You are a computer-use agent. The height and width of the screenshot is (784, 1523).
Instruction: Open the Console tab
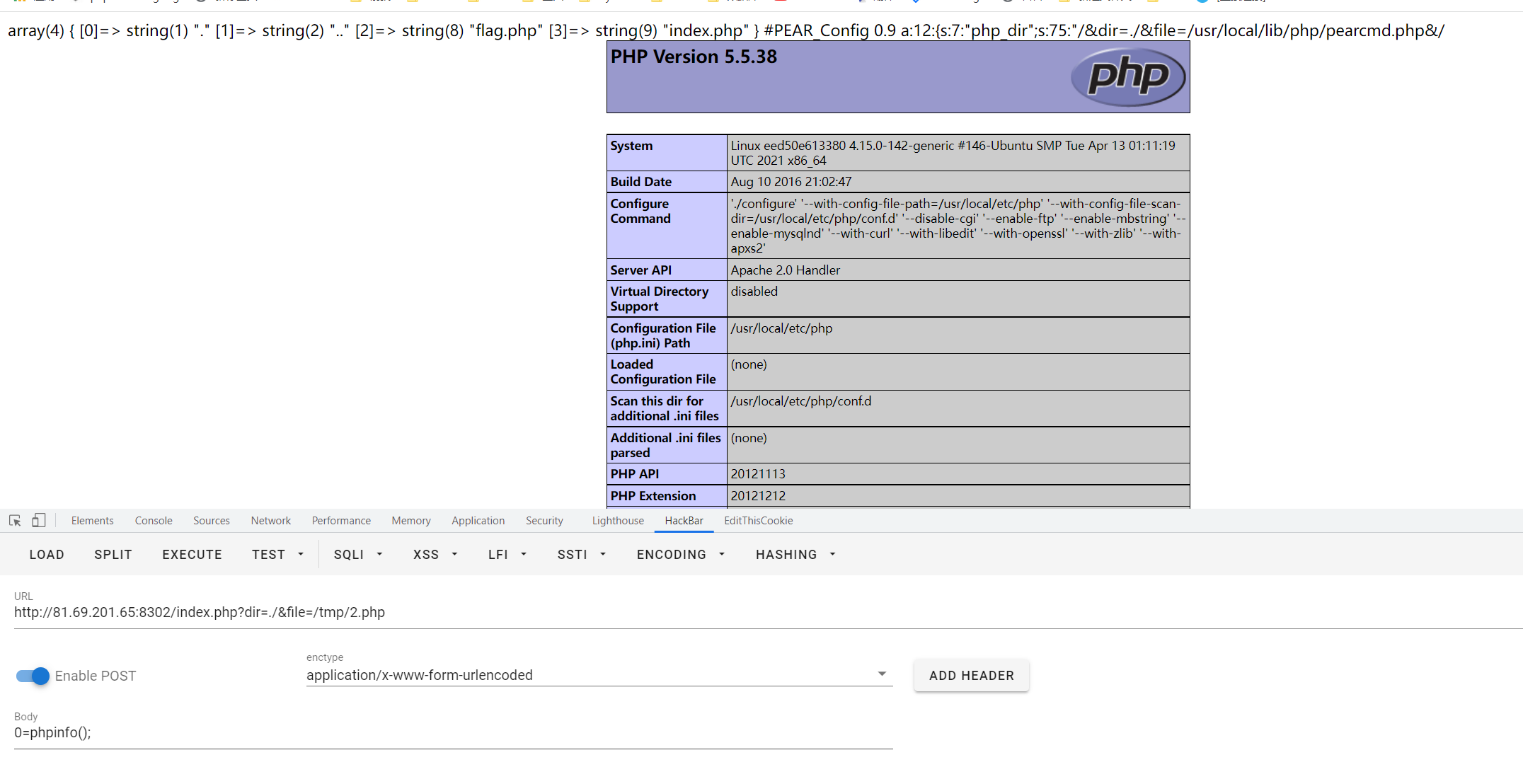tap(154, 521)
